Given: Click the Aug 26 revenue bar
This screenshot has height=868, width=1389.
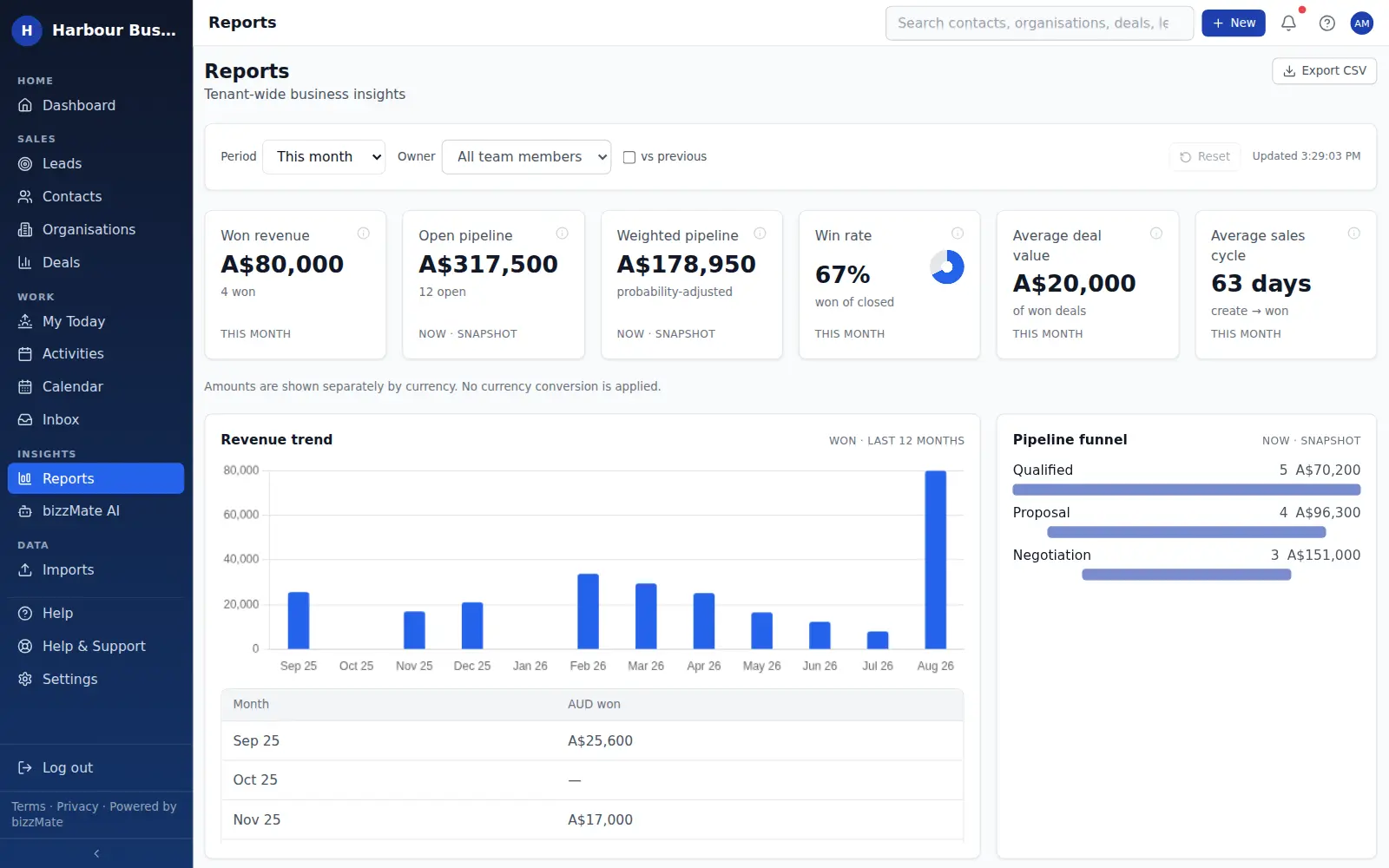Looking at the screenshot, I should [935, 560].
